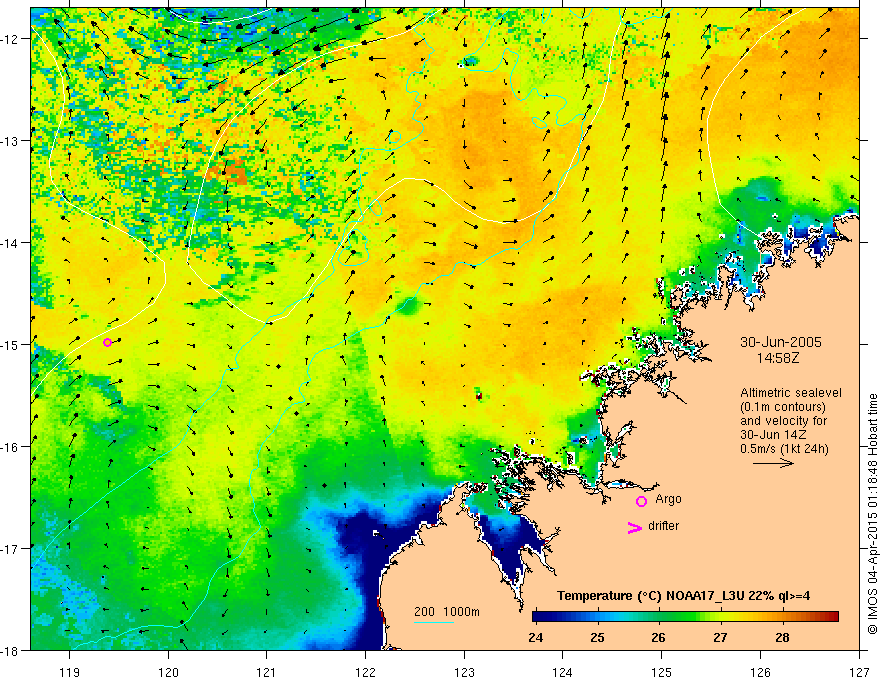Click the longitude label 125

coord(662,672)
